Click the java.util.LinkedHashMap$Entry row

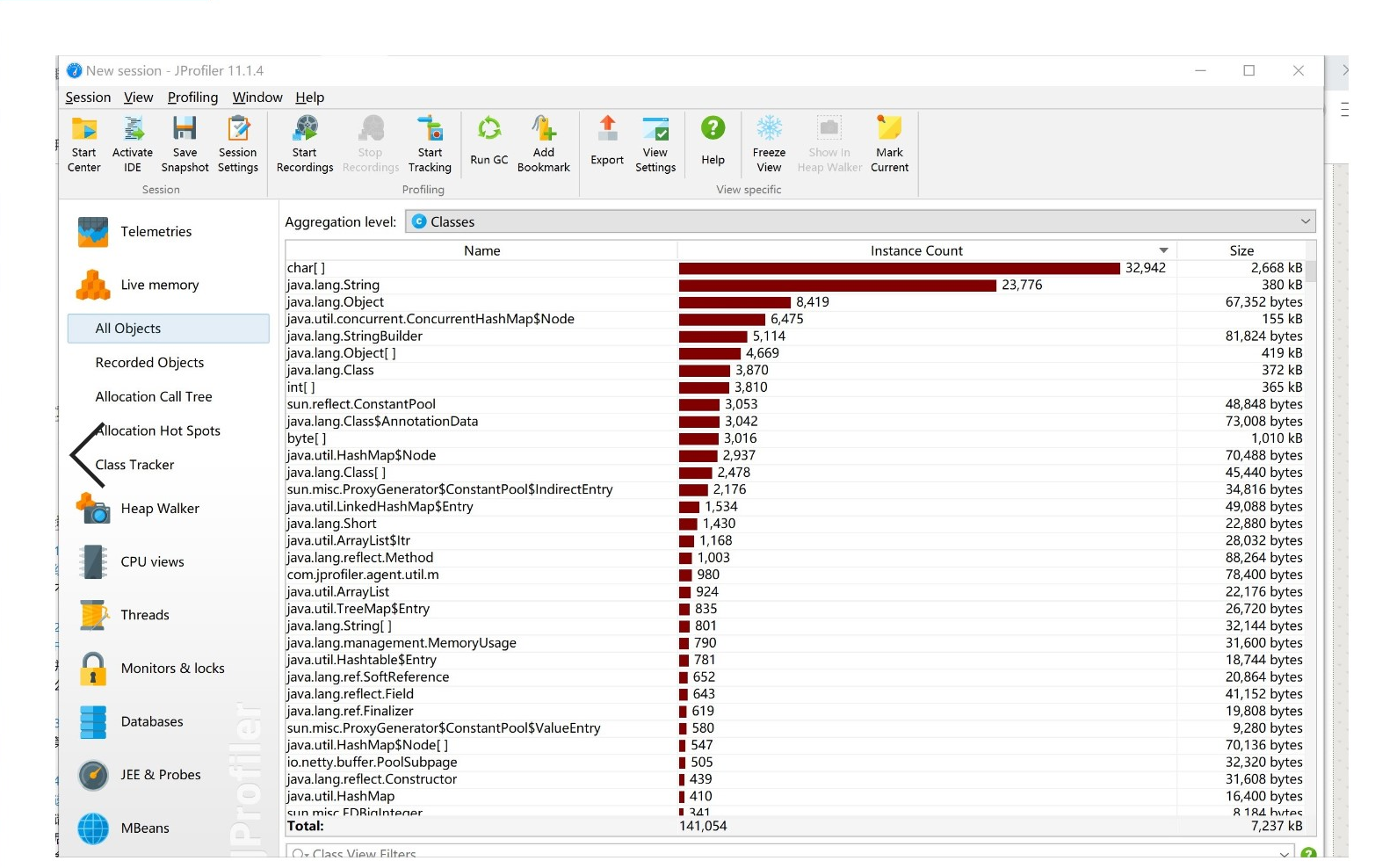795,507
